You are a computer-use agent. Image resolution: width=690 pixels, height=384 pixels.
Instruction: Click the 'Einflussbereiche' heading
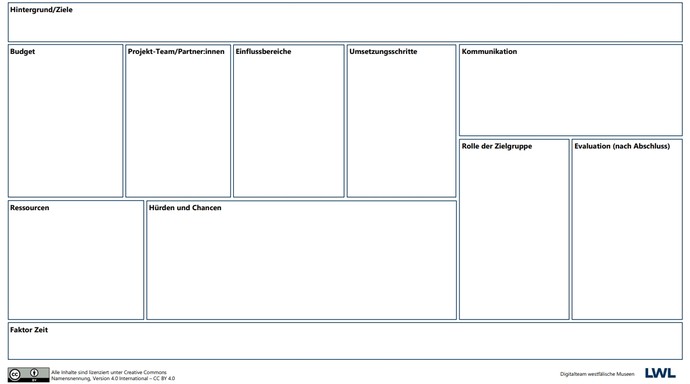tap(264, 51)
